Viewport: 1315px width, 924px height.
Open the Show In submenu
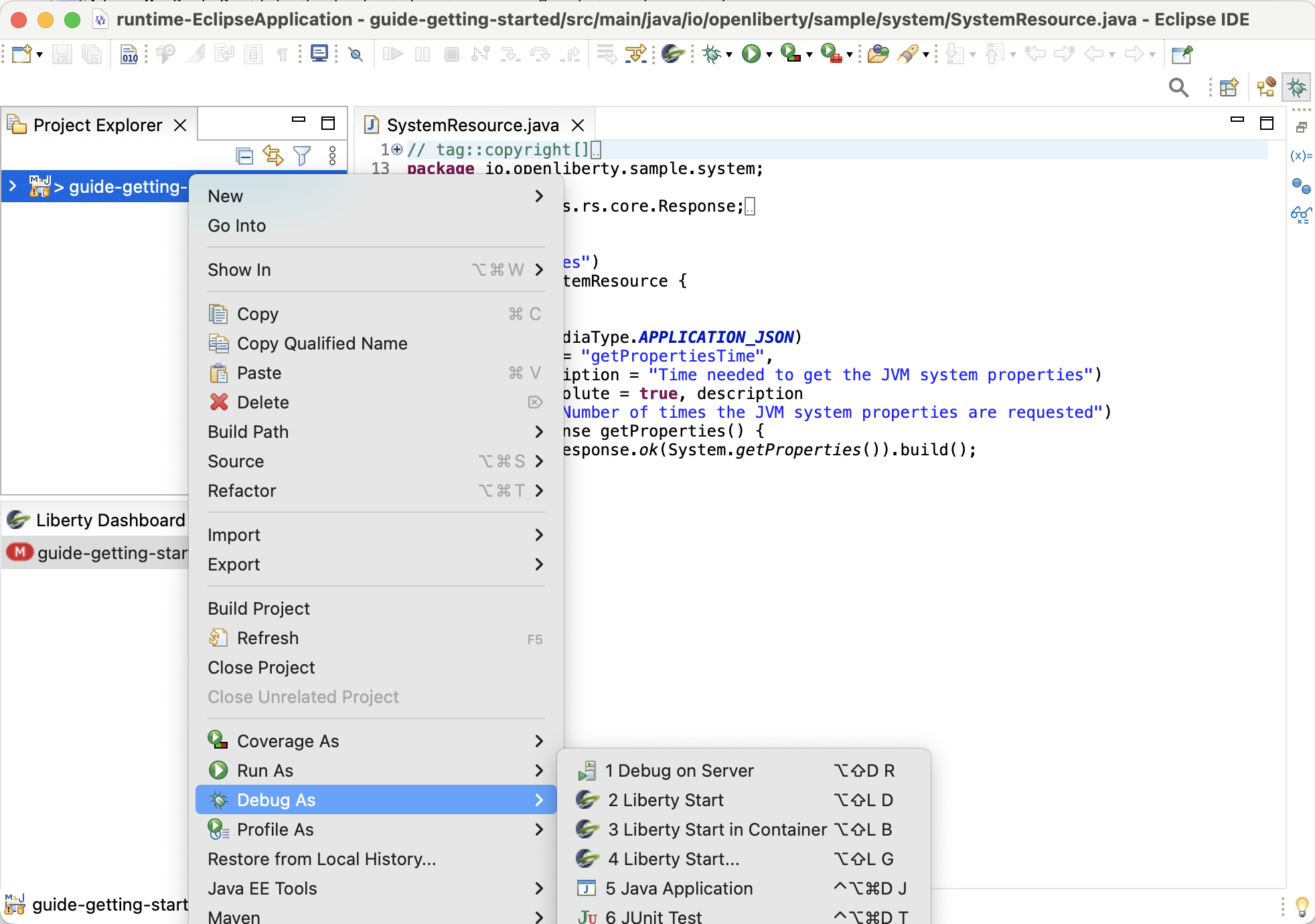tap(376, 270)
